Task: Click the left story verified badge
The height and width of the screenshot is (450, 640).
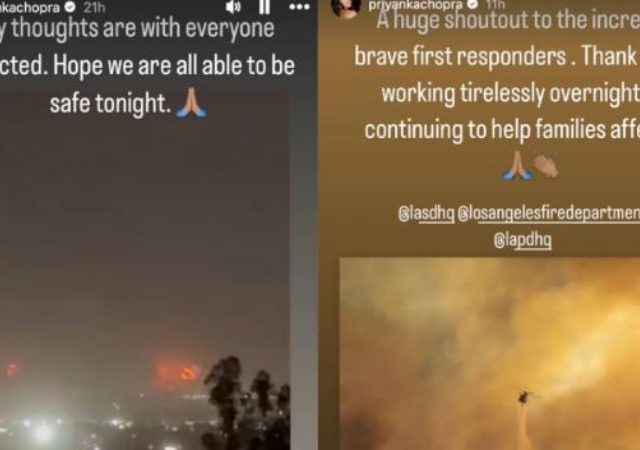Action: [70, 7]
